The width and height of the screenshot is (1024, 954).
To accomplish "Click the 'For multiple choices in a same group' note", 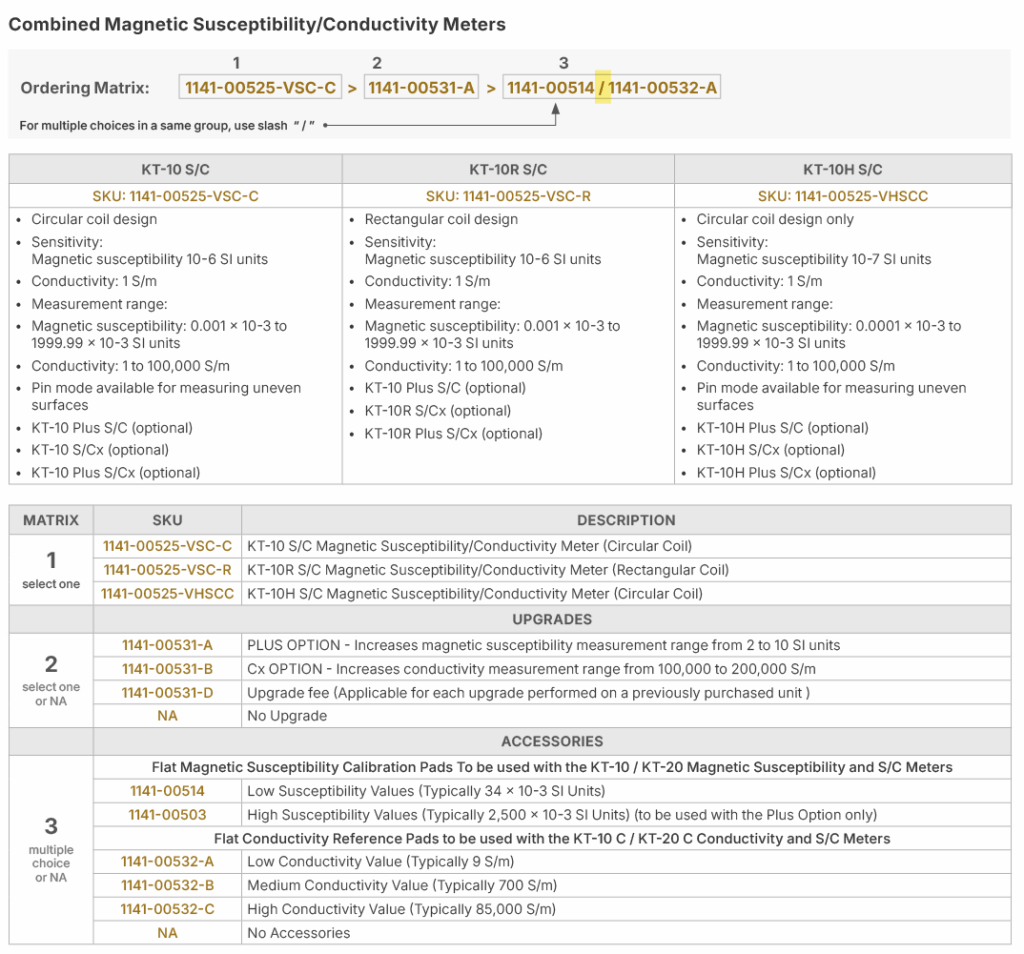I will pos(167,125).
